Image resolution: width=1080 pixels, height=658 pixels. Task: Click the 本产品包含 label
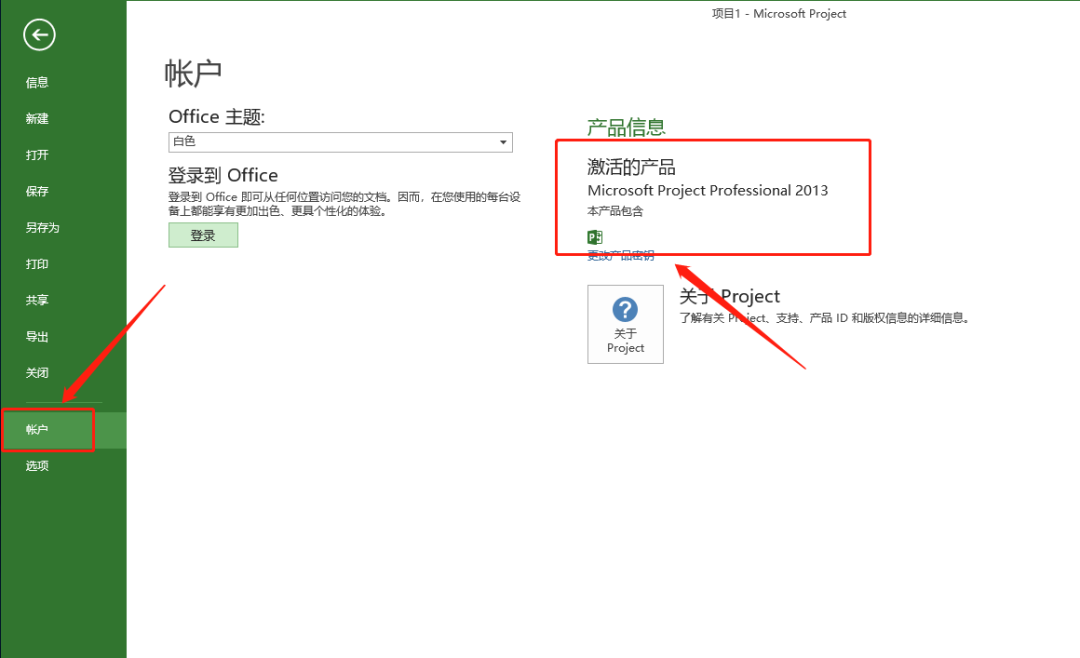point(615,211)
